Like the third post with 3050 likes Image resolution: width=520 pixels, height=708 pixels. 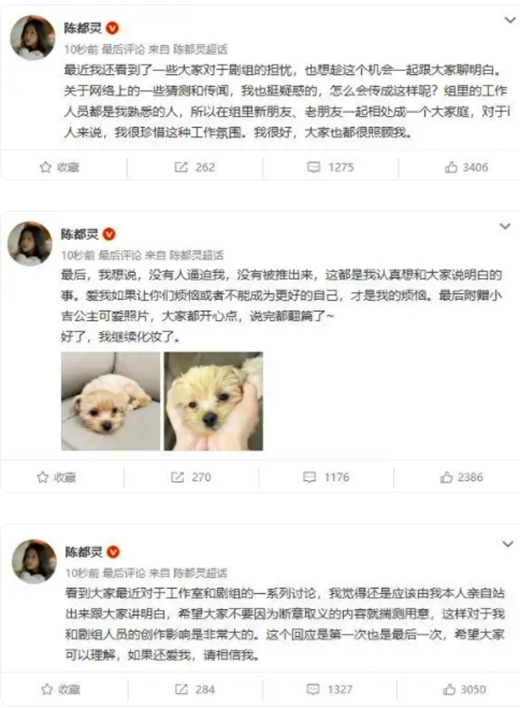(464, 689)
